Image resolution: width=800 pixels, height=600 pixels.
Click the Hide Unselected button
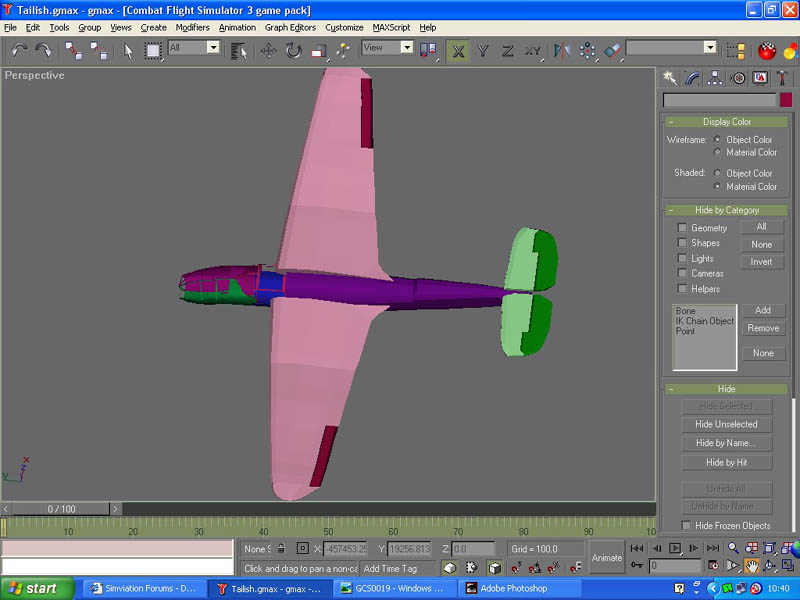[x=726, y=424]
